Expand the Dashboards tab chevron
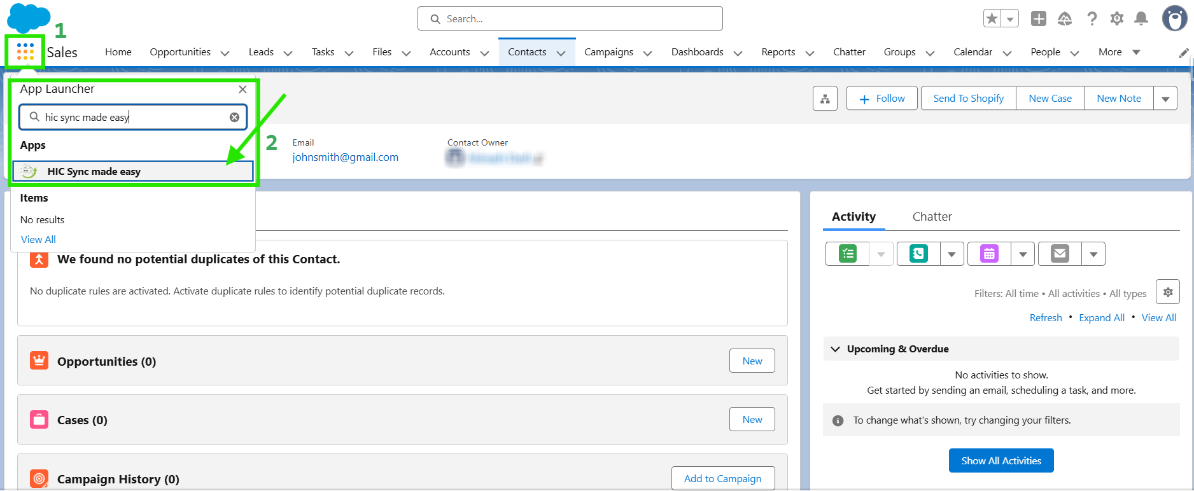The image size is (1194, 491). tap(737, 53)
